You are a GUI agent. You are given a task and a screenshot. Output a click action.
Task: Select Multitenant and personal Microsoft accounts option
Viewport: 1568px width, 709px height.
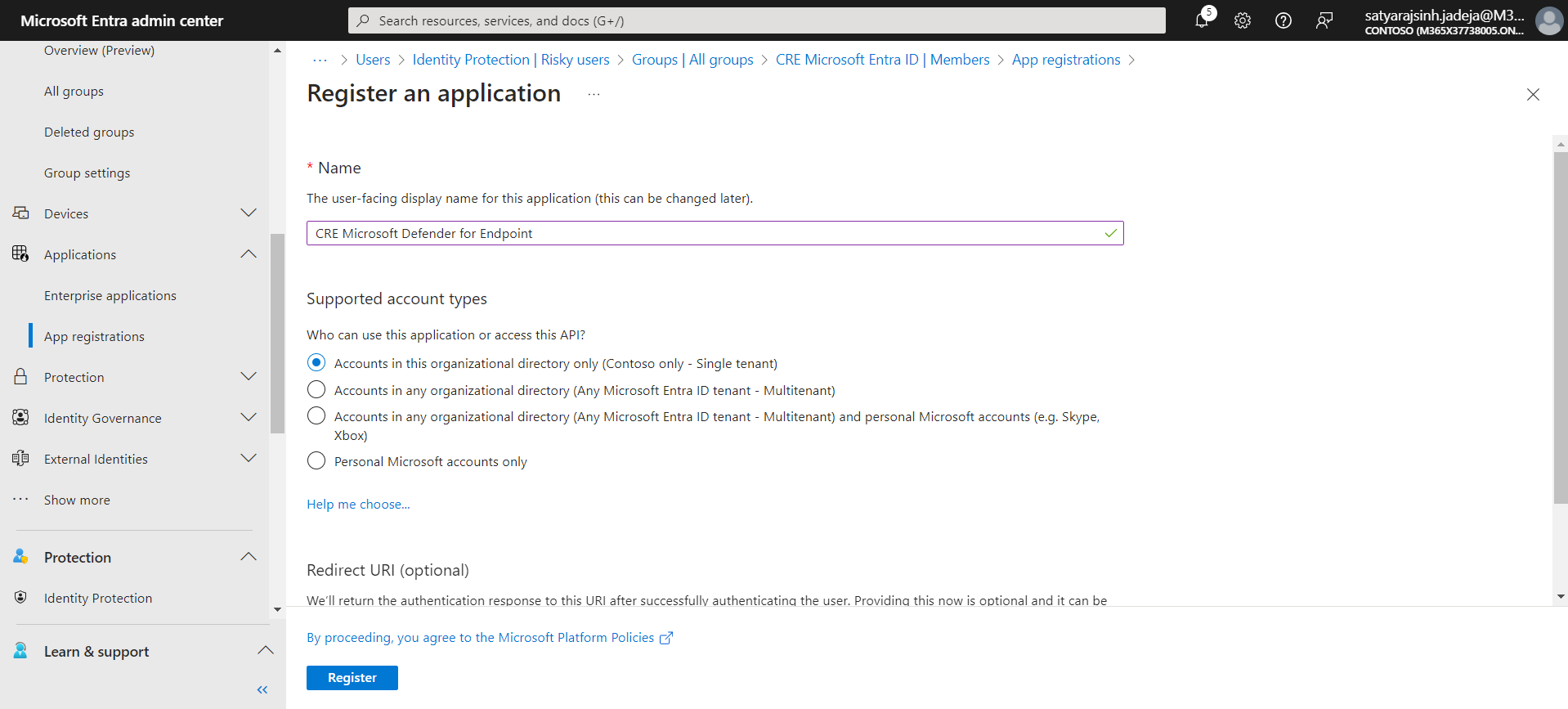tap(316, 415)
